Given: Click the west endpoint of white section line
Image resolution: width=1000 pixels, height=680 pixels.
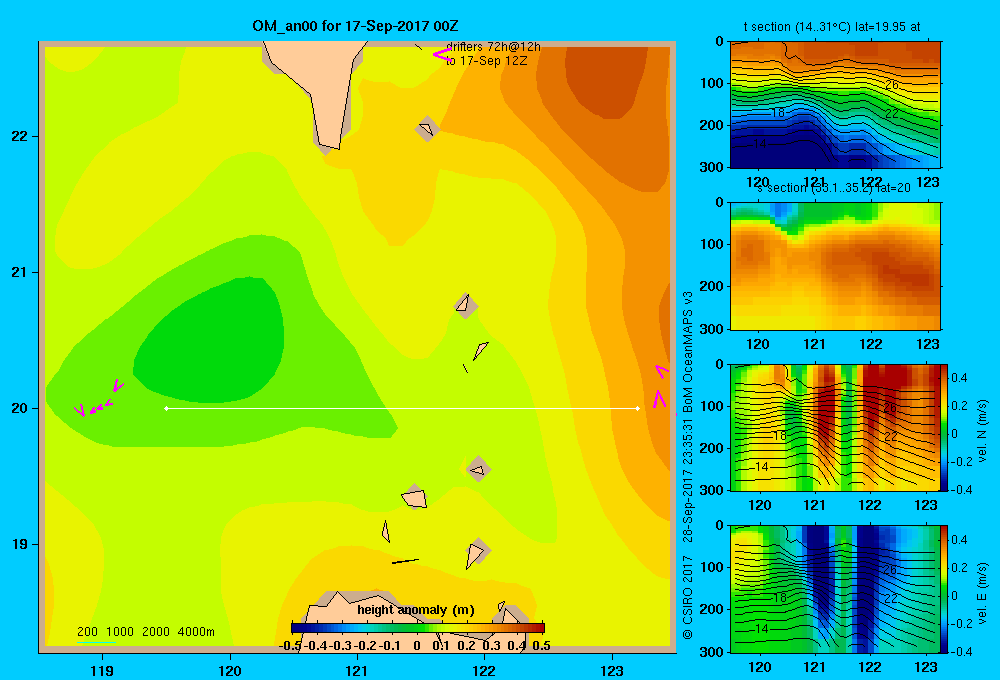Looking at the screenshot, I should [x=166, y=408].
